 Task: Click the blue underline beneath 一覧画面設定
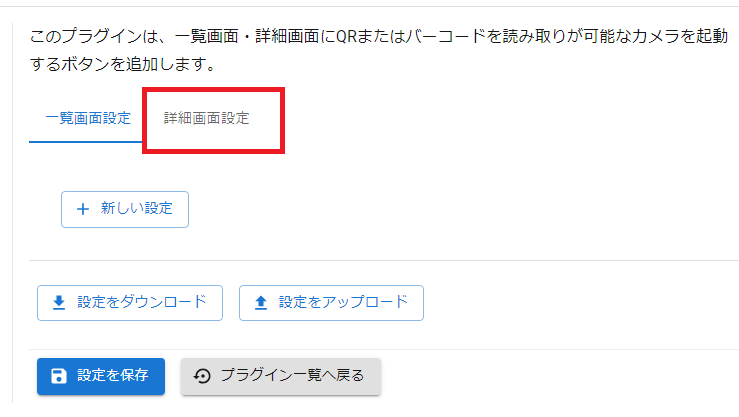click(86, 141)
